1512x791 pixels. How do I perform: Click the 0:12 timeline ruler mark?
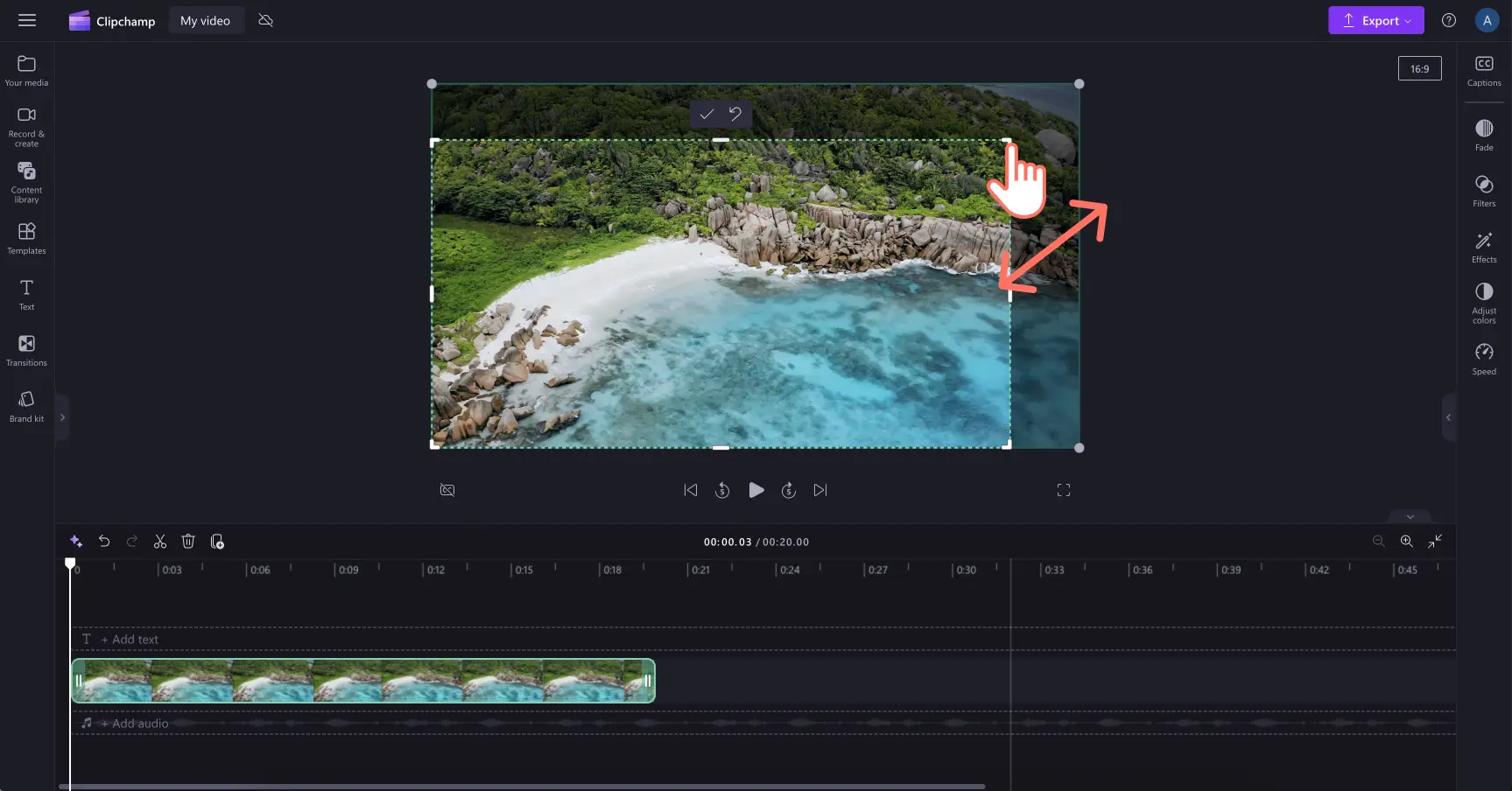[x=435, y=570]
